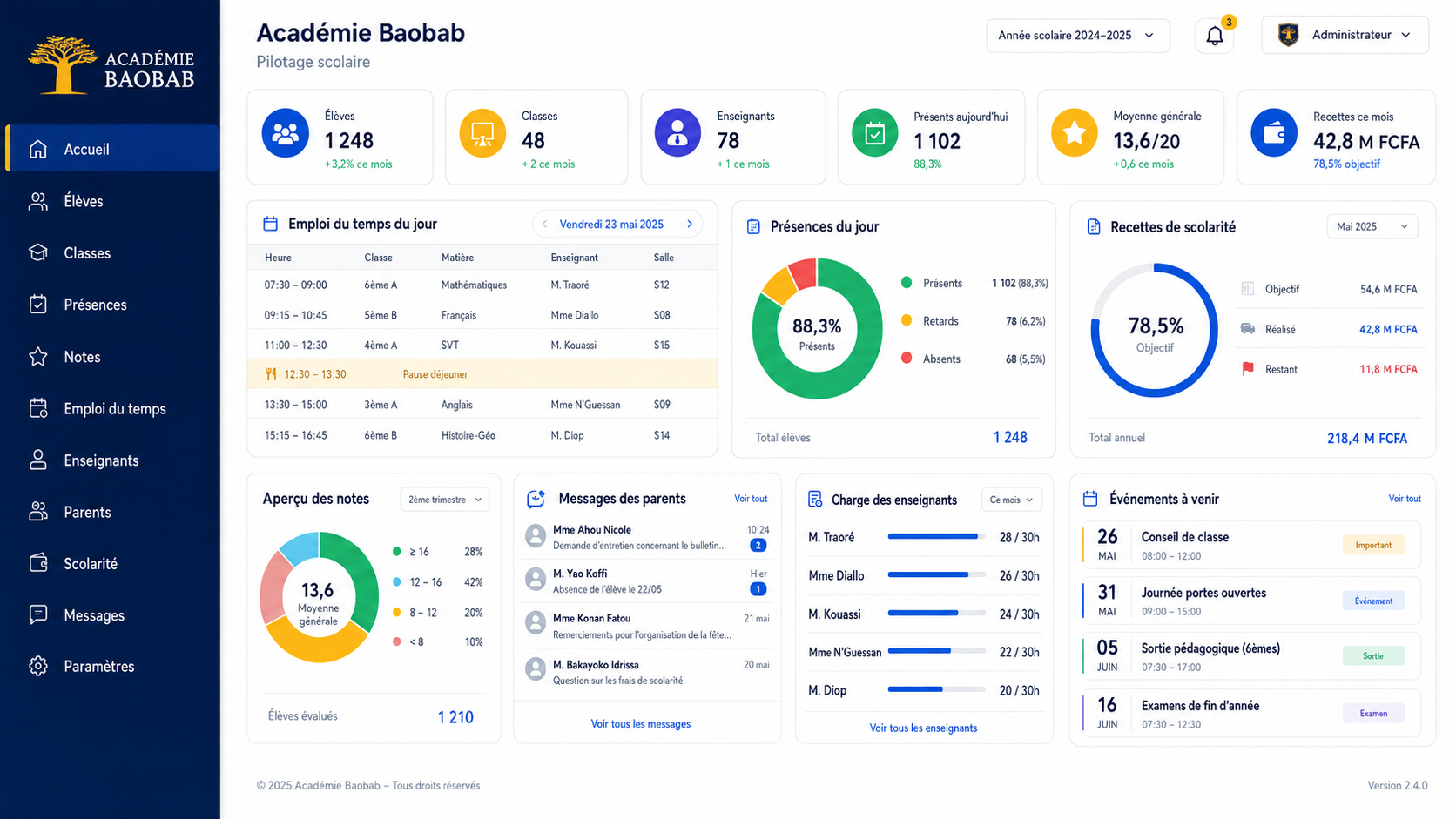The image size is (1456, 819).
Task: Click the avatar of M. Bakayoko Idrissa
Action: 536,670
